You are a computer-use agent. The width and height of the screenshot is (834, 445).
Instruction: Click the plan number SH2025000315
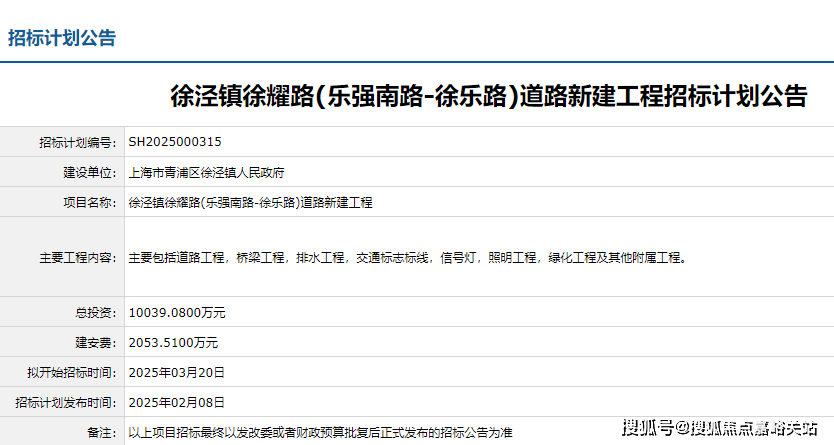tap(175, 142)
